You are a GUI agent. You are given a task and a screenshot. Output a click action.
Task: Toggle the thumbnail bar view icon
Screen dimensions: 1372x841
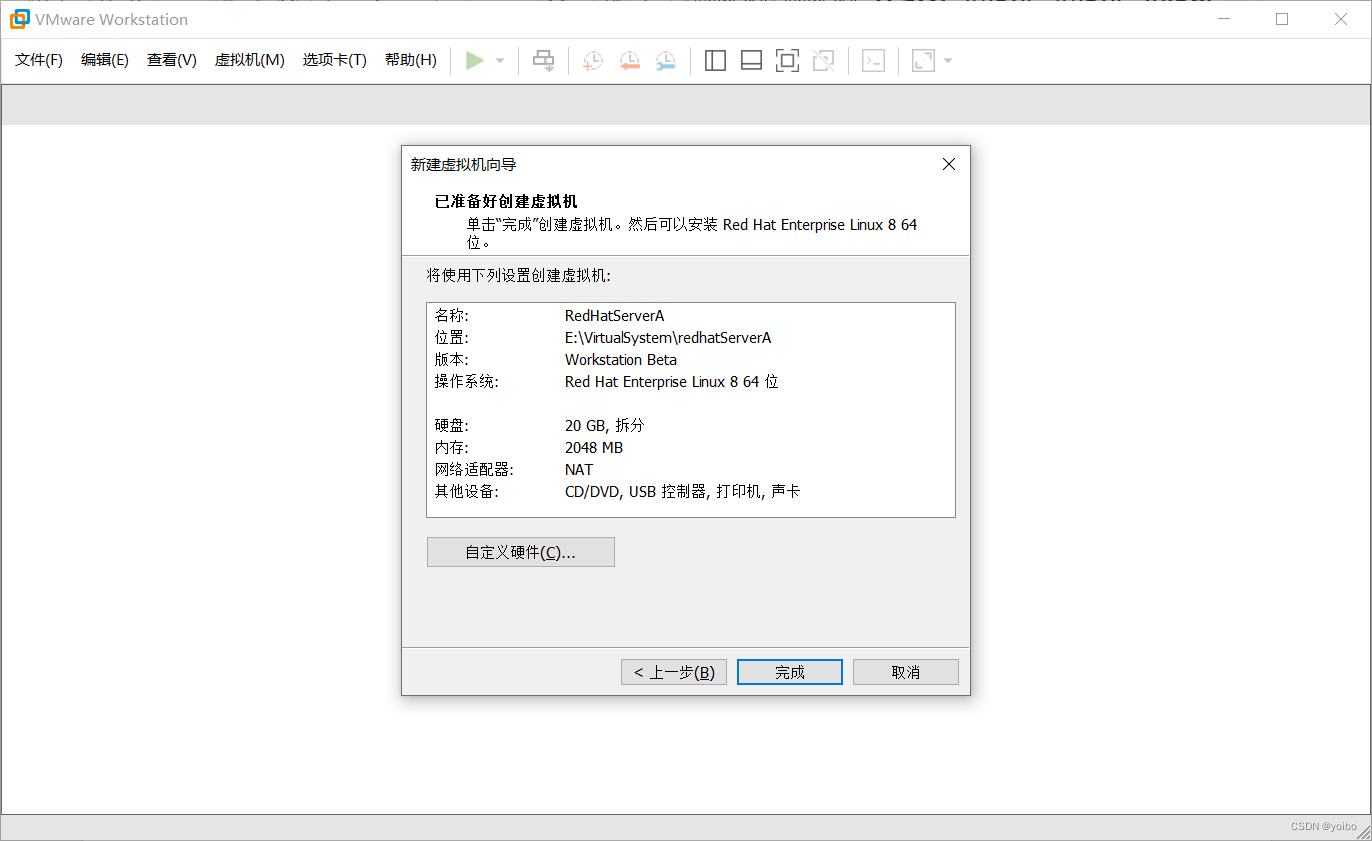(751, 61)
